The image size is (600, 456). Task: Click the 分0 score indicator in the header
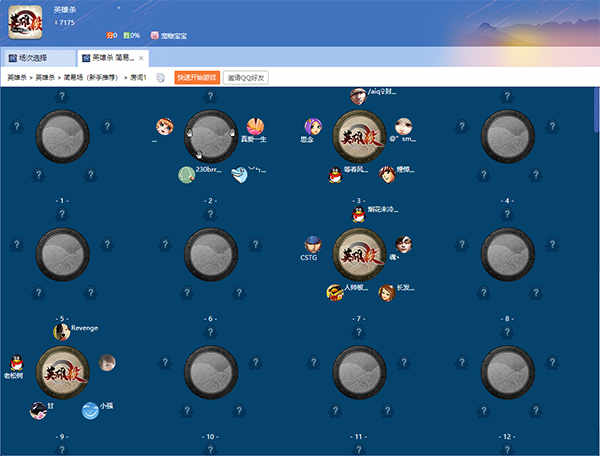pyautogui.click(x=111, y=36)
